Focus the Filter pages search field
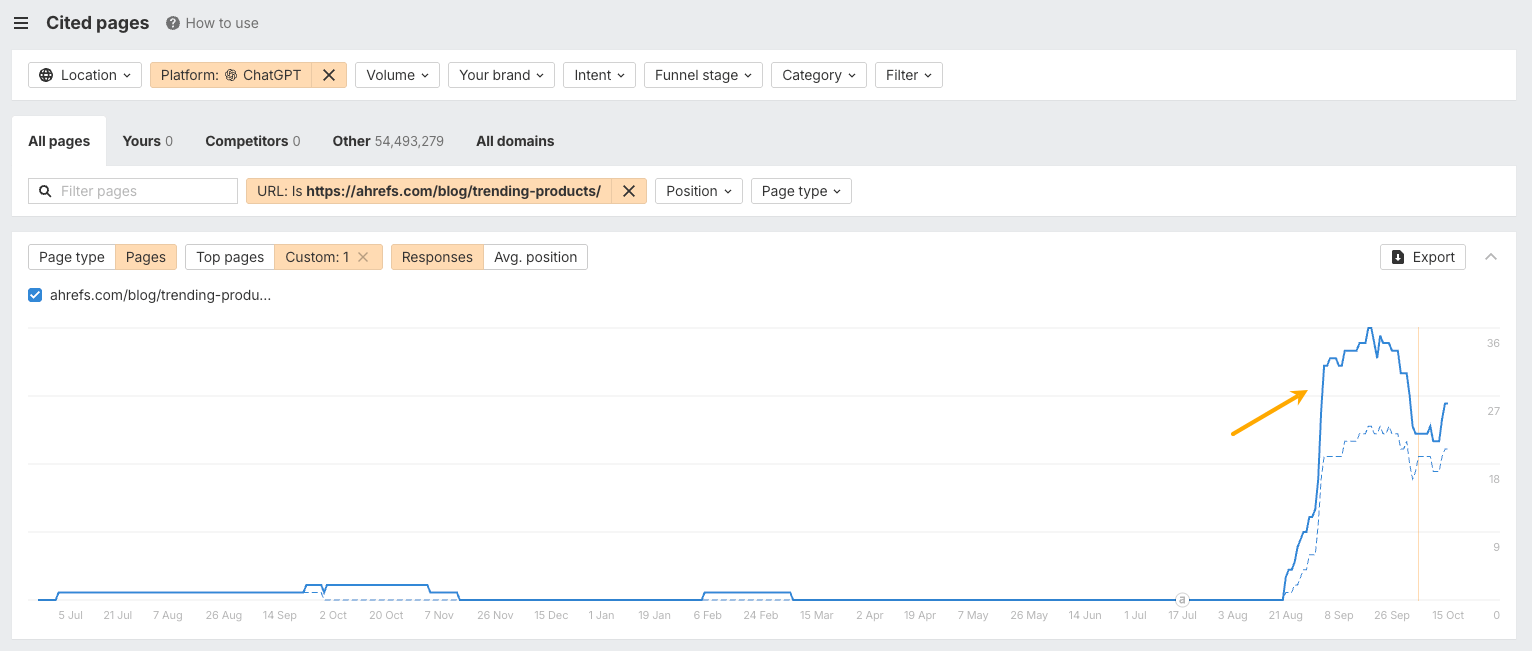The image size is (1532, 651). click(x=133, y=191)
